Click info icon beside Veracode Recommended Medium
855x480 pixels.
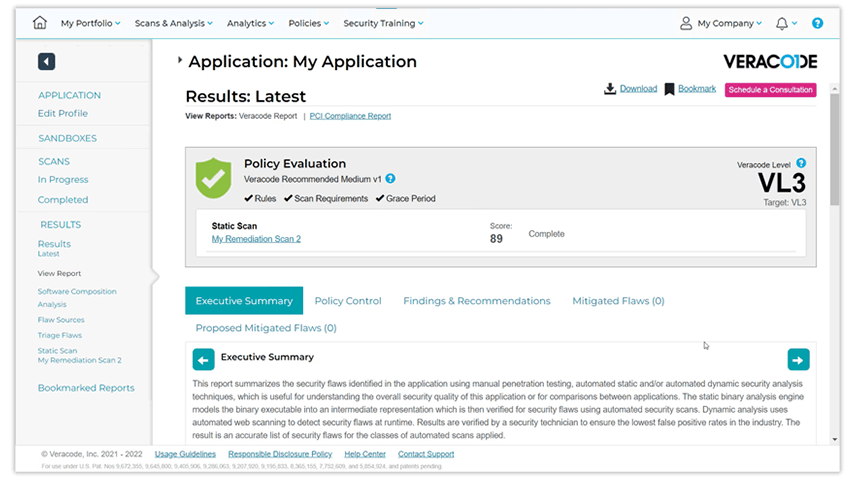(390, 179)
